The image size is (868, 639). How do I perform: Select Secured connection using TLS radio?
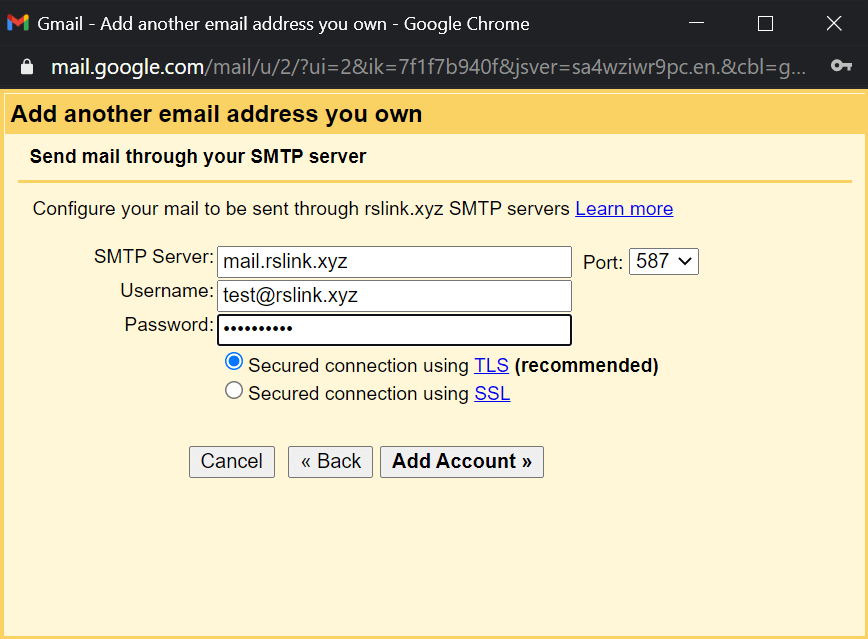(234, 362)
